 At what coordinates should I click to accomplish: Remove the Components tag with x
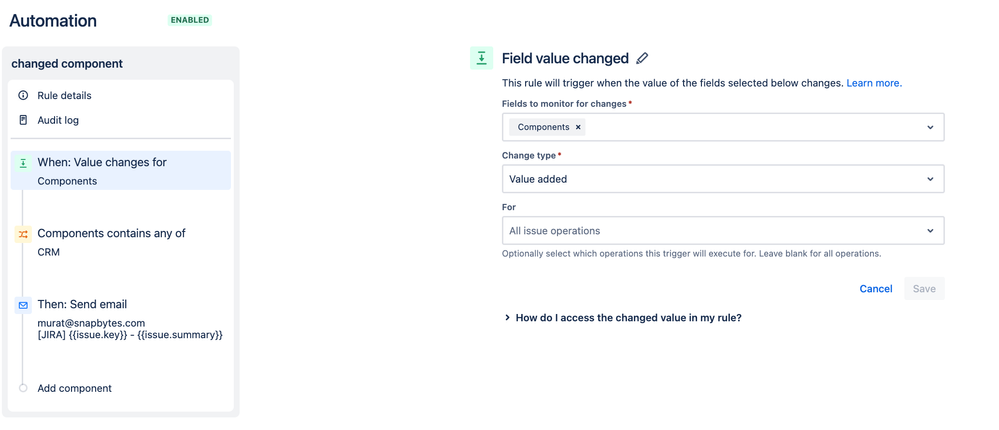coord(578,128)
